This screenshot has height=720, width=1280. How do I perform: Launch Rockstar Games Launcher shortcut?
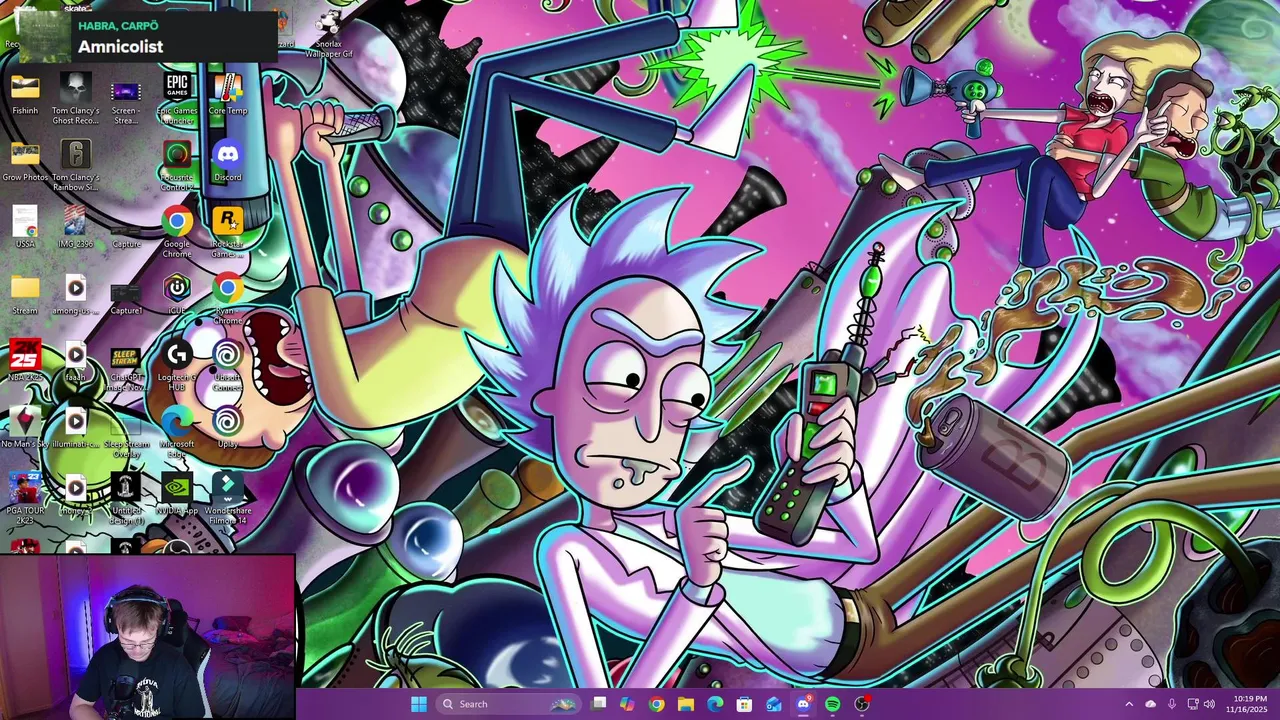[228, 232]
